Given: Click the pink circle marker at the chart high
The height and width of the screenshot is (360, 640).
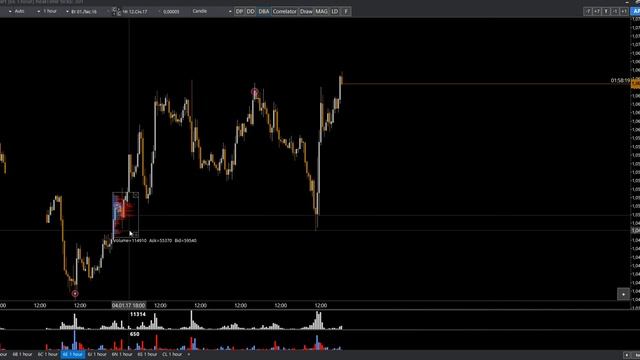Looking at the screenshot, I should point(255,92).
